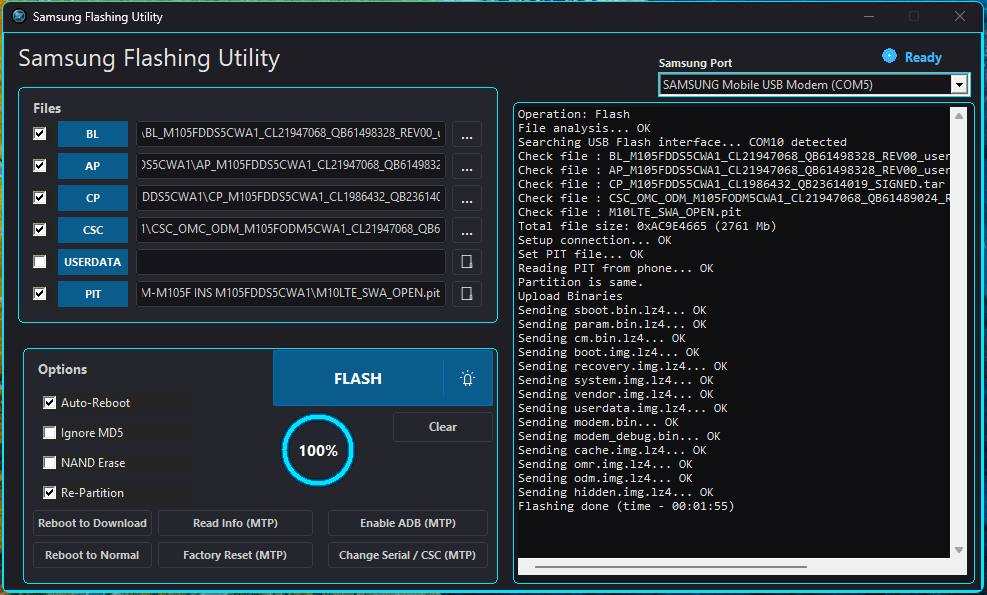Click the log scroll-down arrow
This screenshot has height=595, width=987.
click(959, 550)
